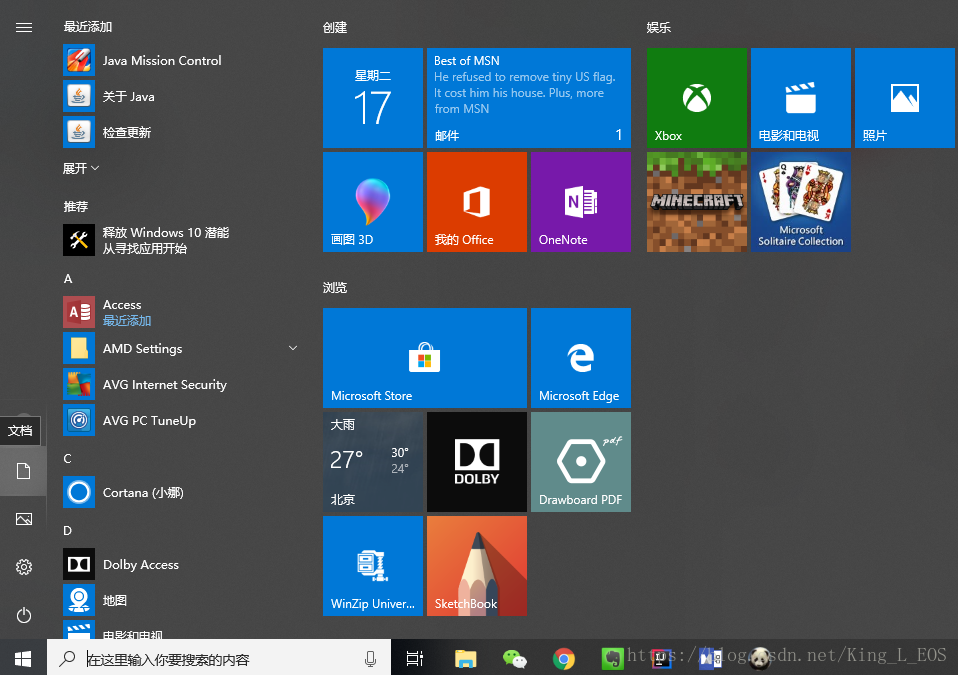This screenshot has height=675, width=958.
Task: Open Task View on taskbar
Action: [415, 659]
